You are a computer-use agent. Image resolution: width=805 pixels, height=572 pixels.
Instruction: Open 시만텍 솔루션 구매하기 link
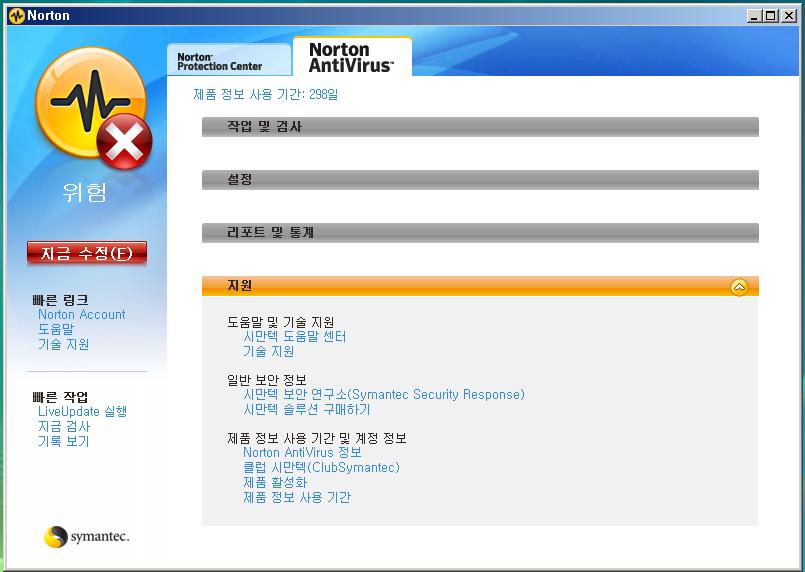click(x=306, y=409)
